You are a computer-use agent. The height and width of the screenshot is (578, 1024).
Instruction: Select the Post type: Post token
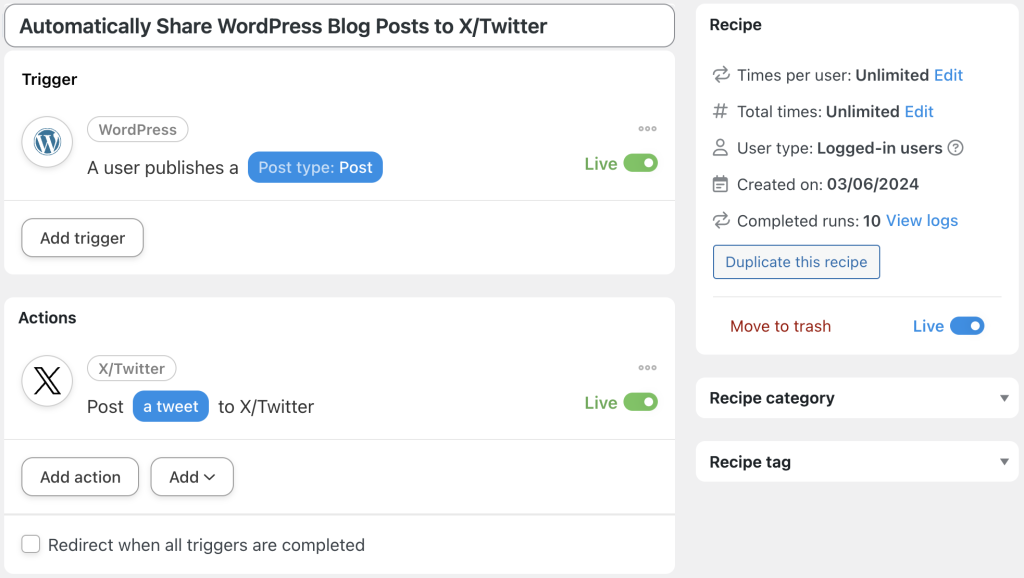[315, 167]
